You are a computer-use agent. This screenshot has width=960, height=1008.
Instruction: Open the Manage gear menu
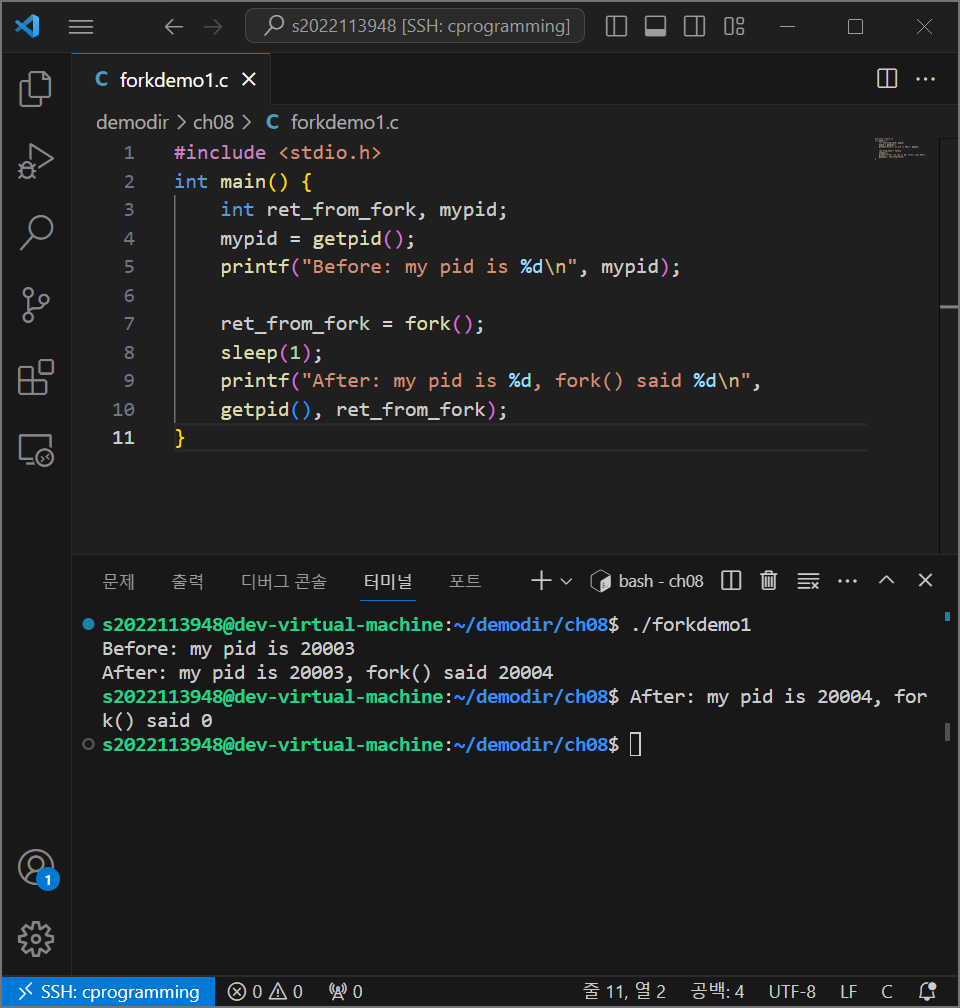click(x=35, y=939)
